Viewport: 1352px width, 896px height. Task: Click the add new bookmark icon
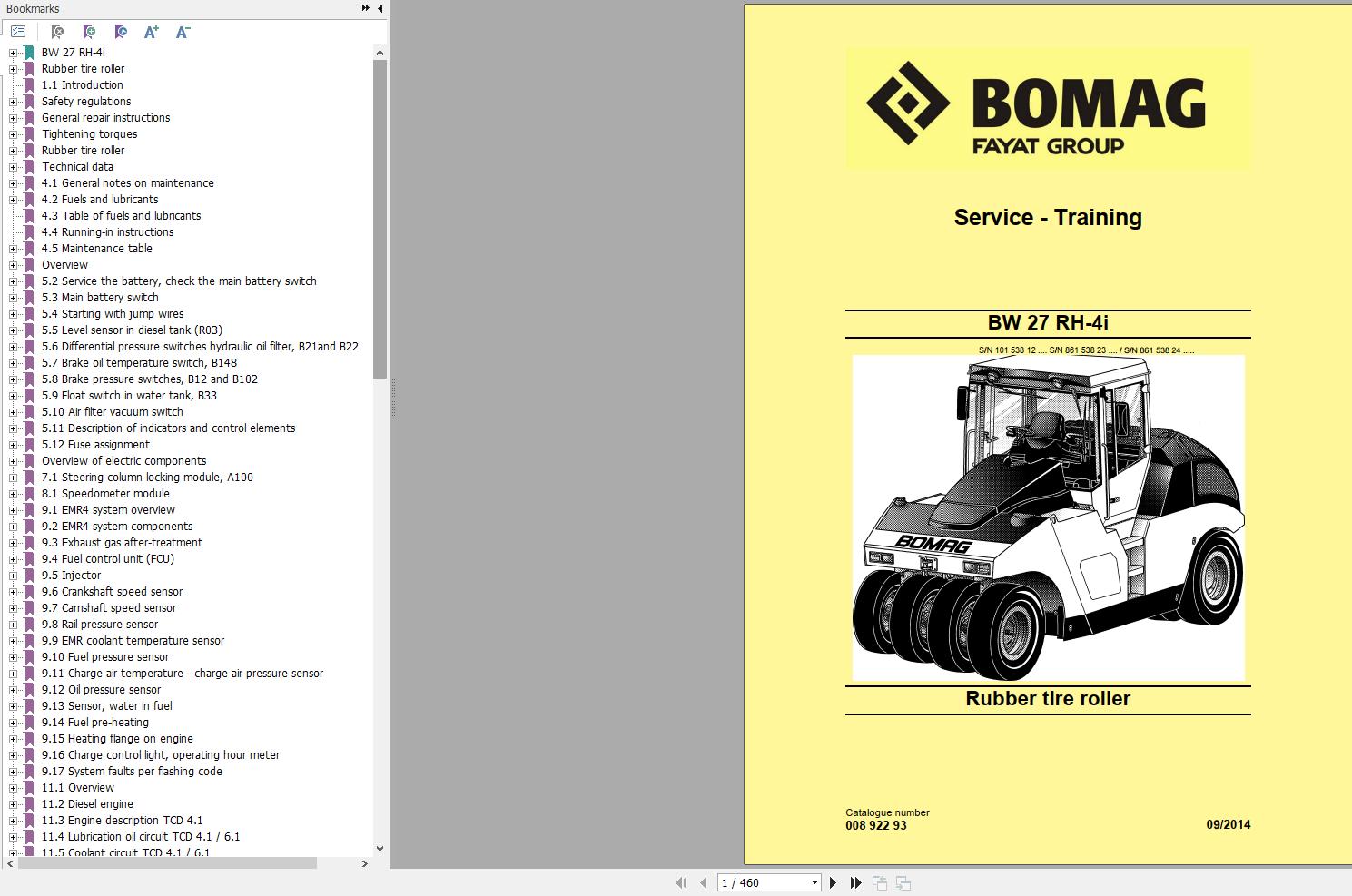[x=89, y=32]
